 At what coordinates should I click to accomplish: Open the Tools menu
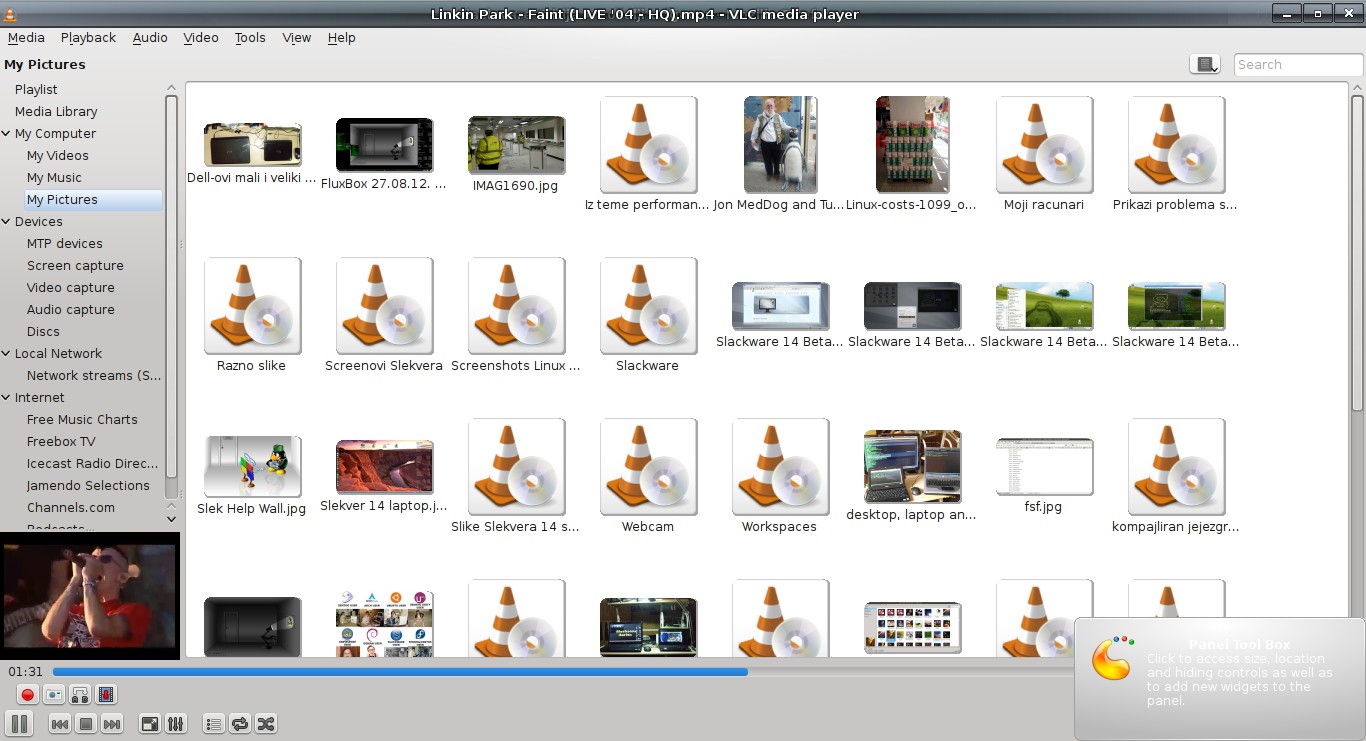[250, 38]
